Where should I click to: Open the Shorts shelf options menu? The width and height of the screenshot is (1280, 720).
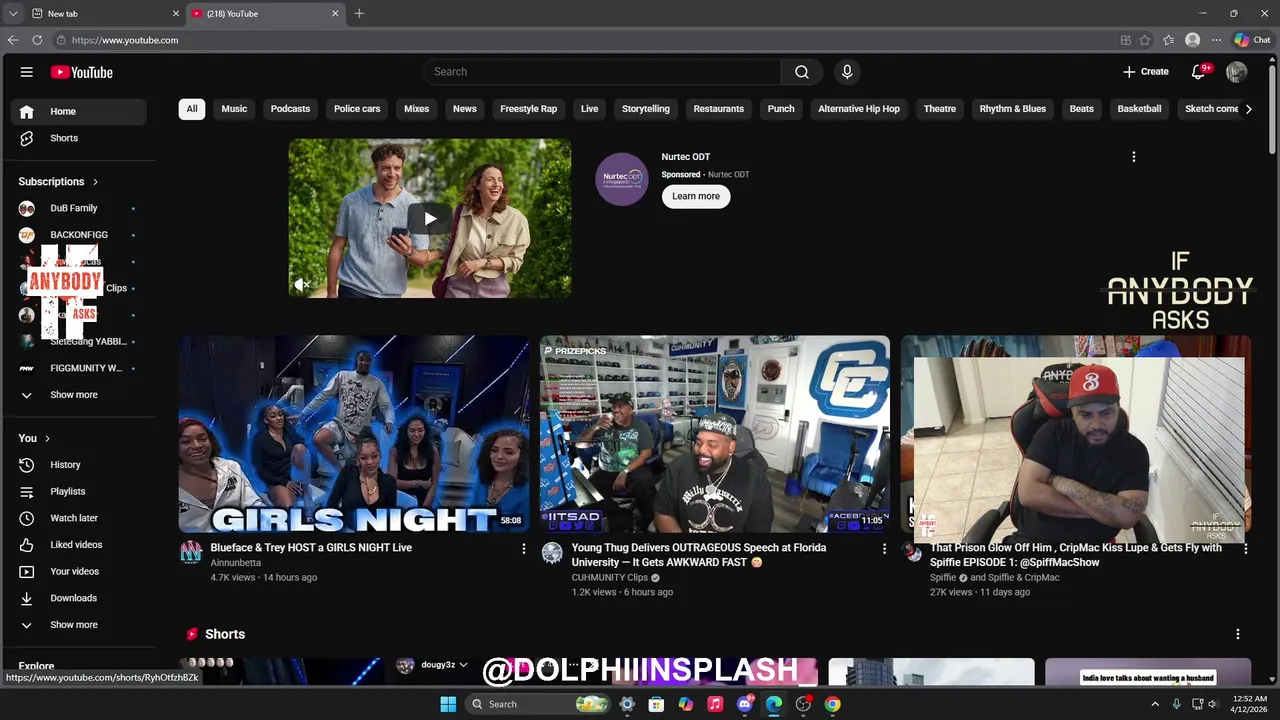[x=1238, y=635]
